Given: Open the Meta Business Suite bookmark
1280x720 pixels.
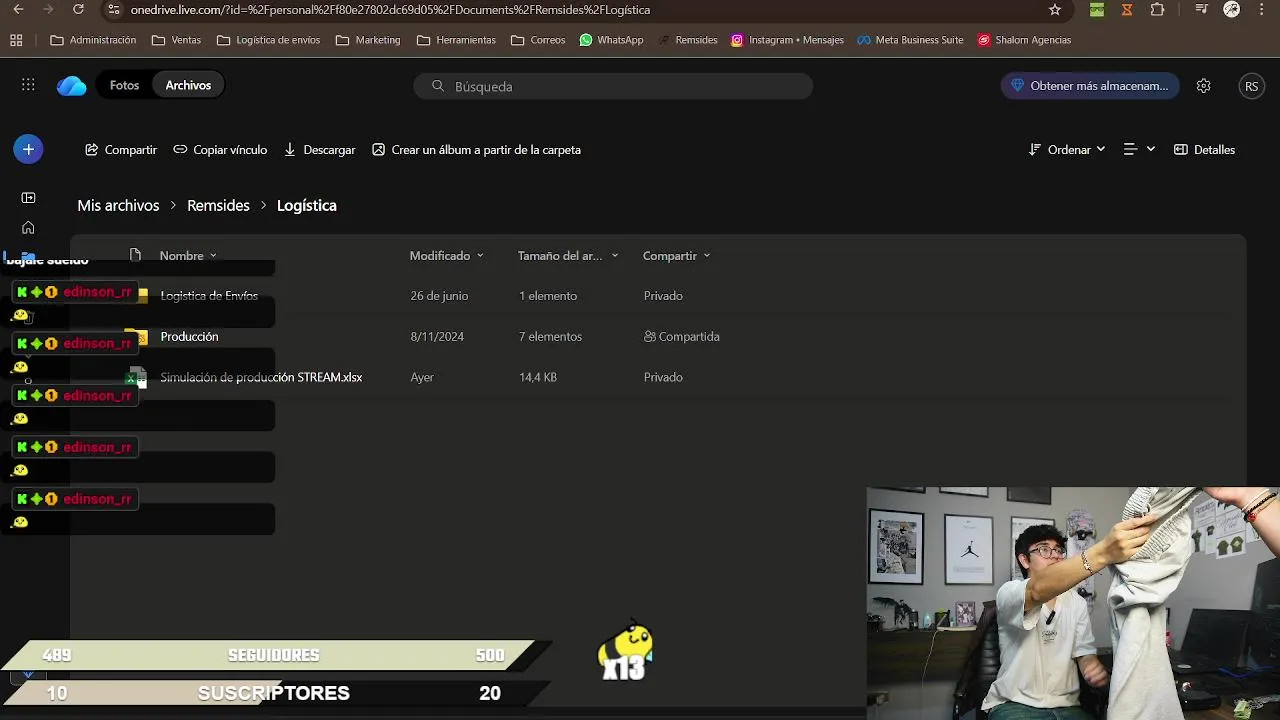Looking at the screenshot, I should [x=910, y=40].
